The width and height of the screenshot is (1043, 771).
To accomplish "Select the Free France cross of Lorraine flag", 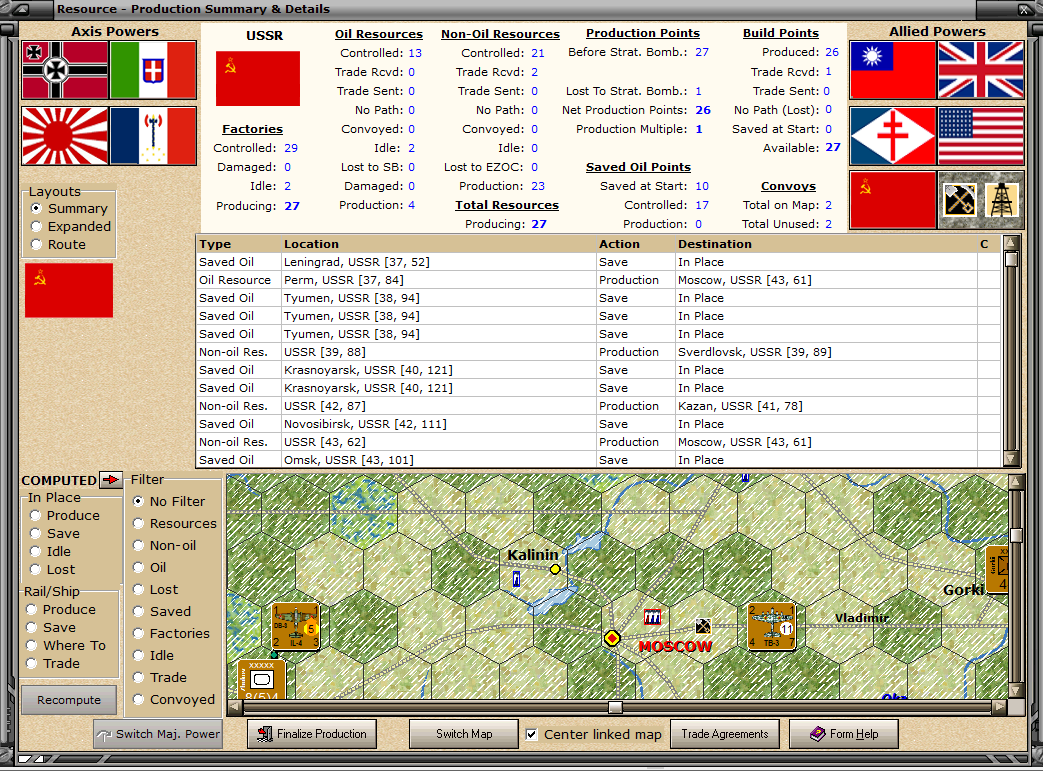I will click(893, 136).
